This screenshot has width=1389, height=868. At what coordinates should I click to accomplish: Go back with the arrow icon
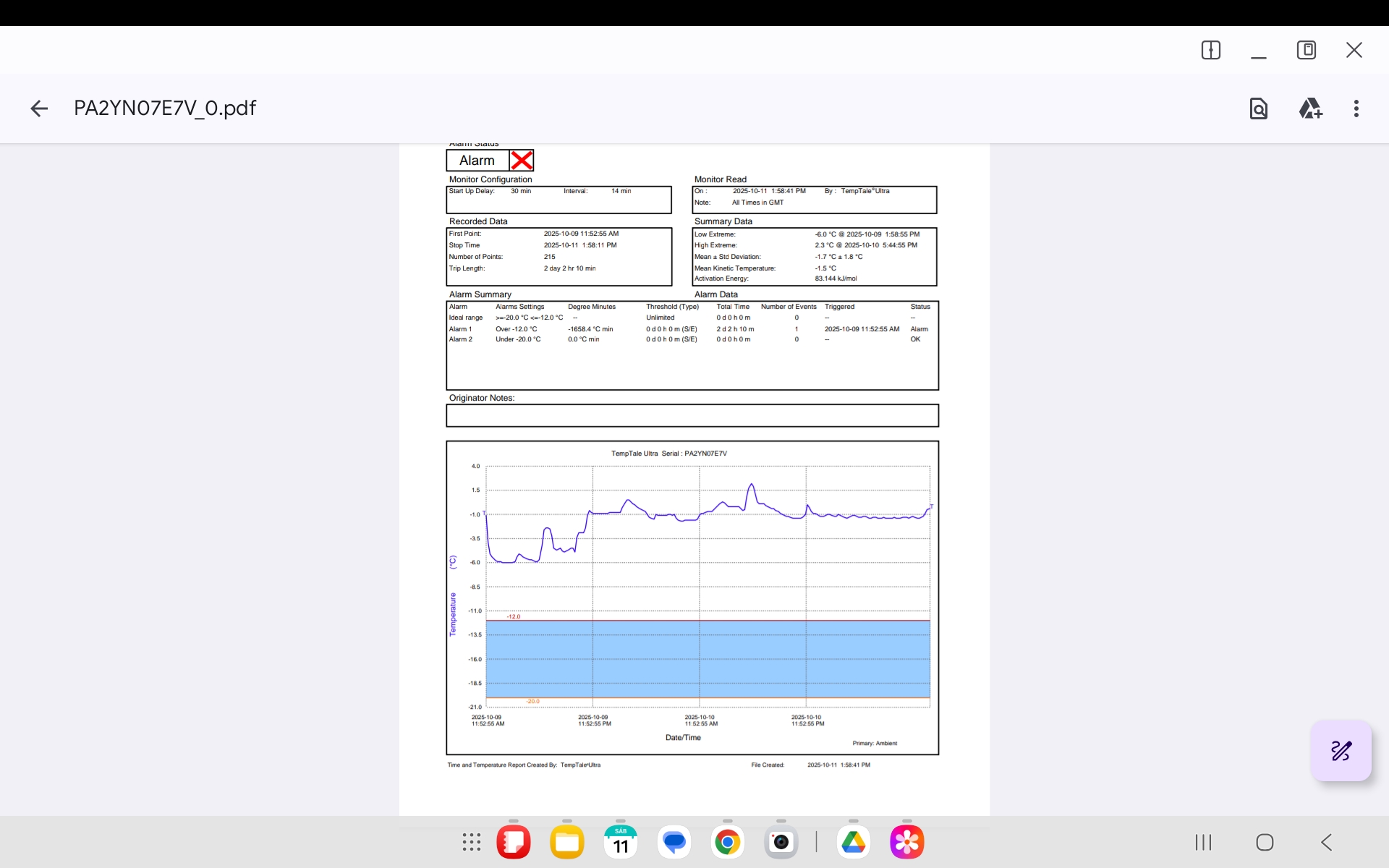39,109
